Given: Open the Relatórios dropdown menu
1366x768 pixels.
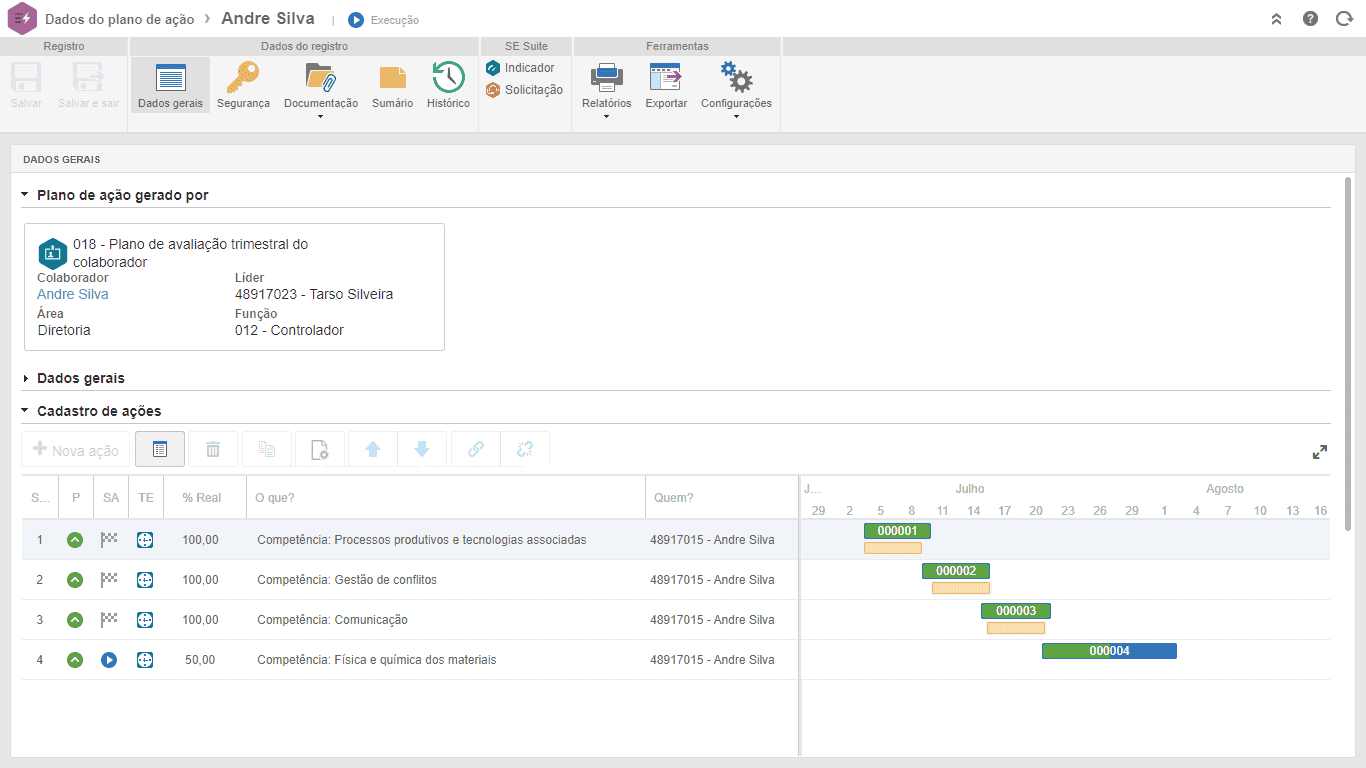Looking at the screenshot, I should 607,90.
